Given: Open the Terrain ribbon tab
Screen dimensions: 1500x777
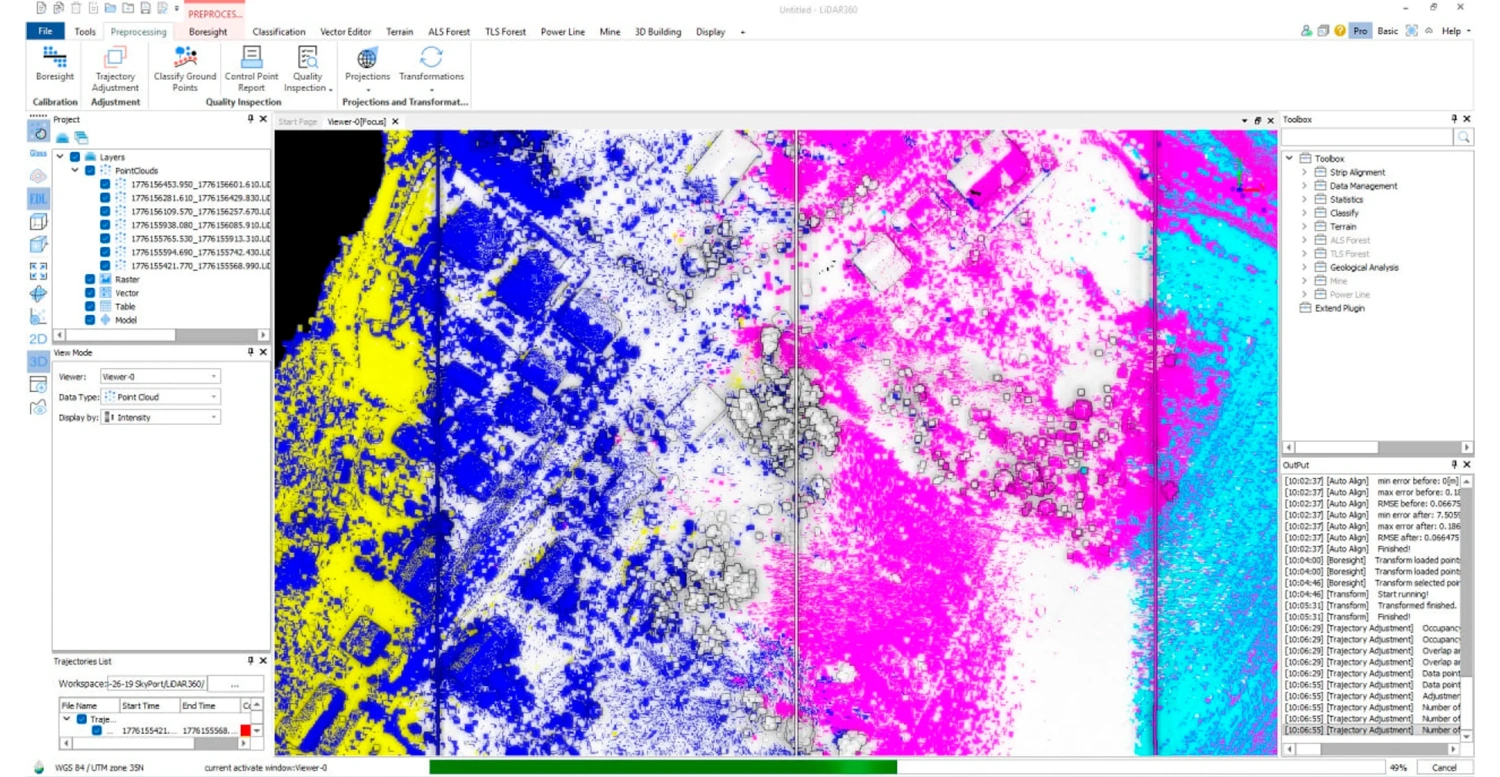Looking at the screenshot, I should (x=399, y=32).
